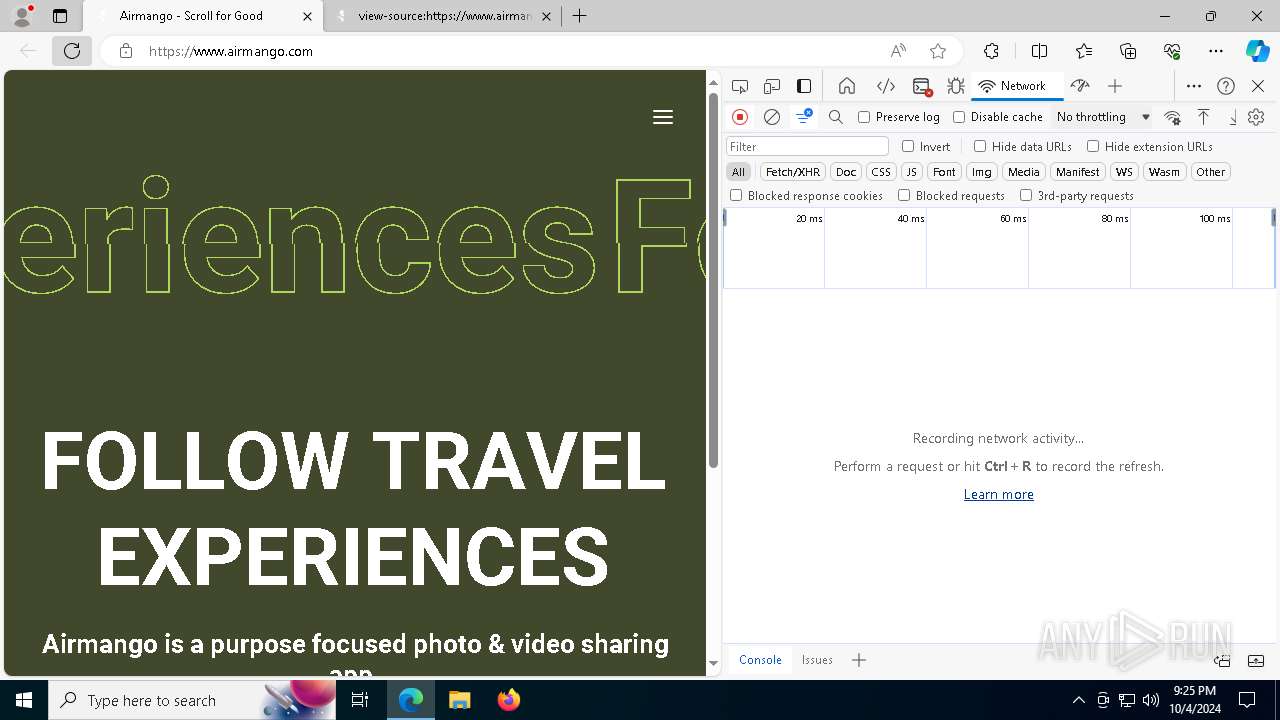Screen dimensions: 1280x720
Task: Filter requests by Fetch/XHR
Action: [793, 172]
